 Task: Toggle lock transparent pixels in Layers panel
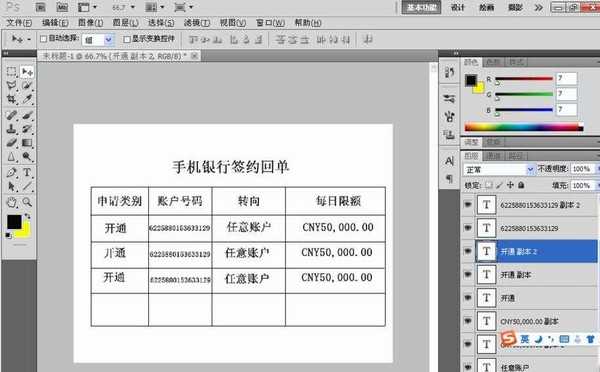coord(489,185)
